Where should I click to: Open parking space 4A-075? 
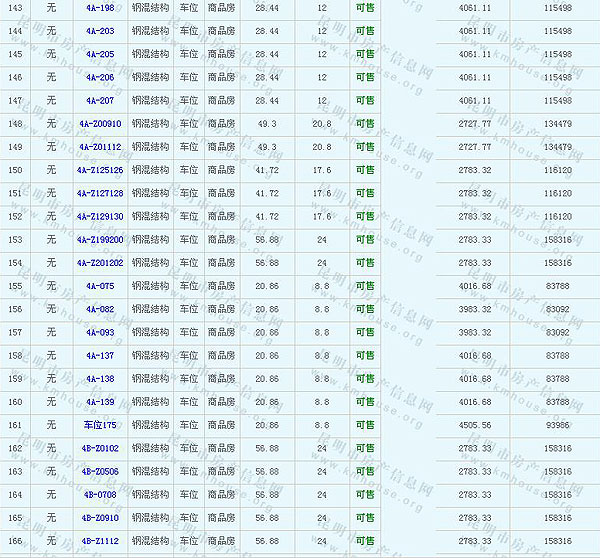(100, 286)
